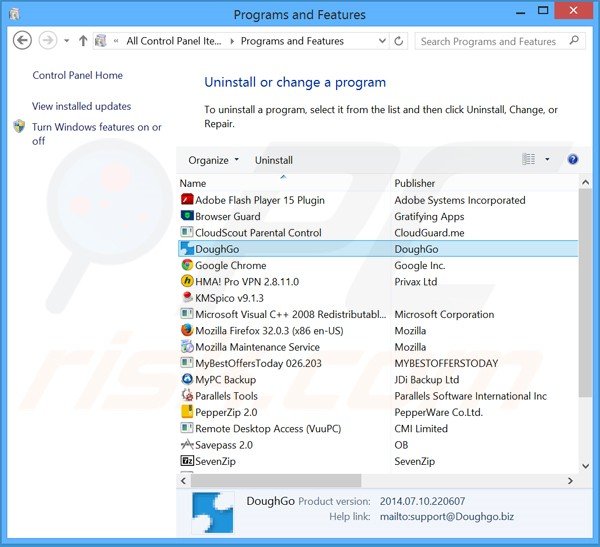Click the Google Chrome icon
The width and height of the screenshot is (600, 547).
(x=187, y=265)
